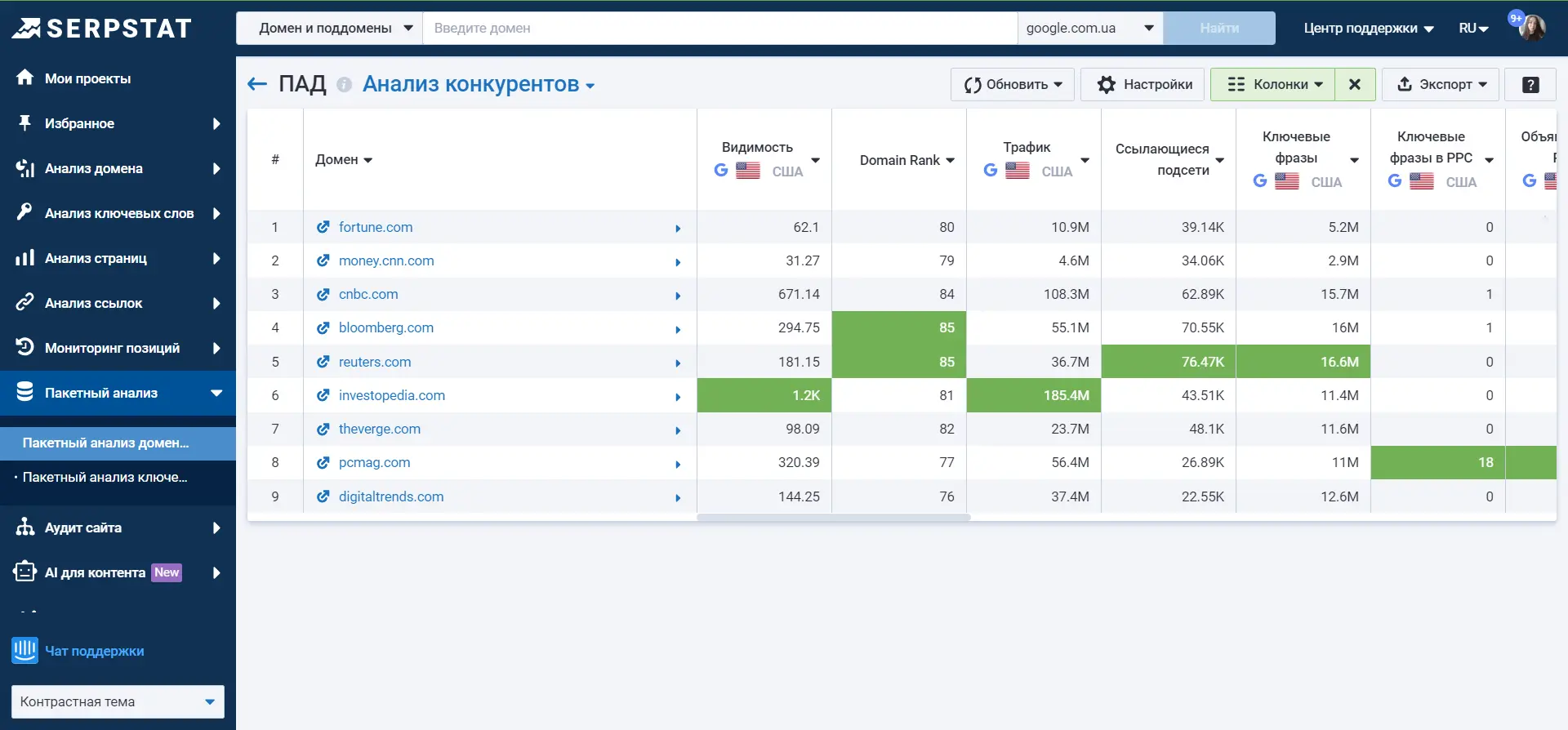1568x730 pixels.
Task: Click the Избранное pin icon
Action: pos(25,123)
